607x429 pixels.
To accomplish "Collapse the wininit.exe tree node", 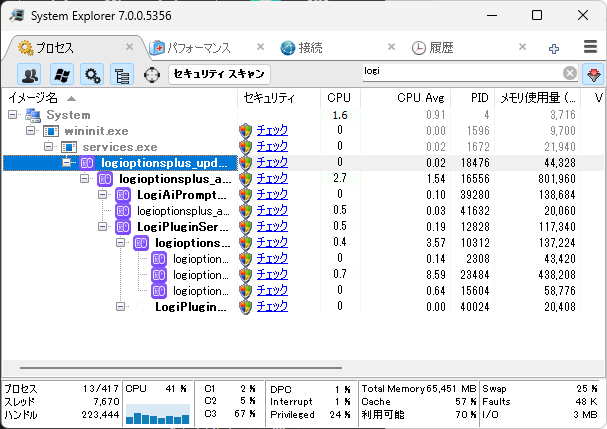I will [x=29, y=131].
